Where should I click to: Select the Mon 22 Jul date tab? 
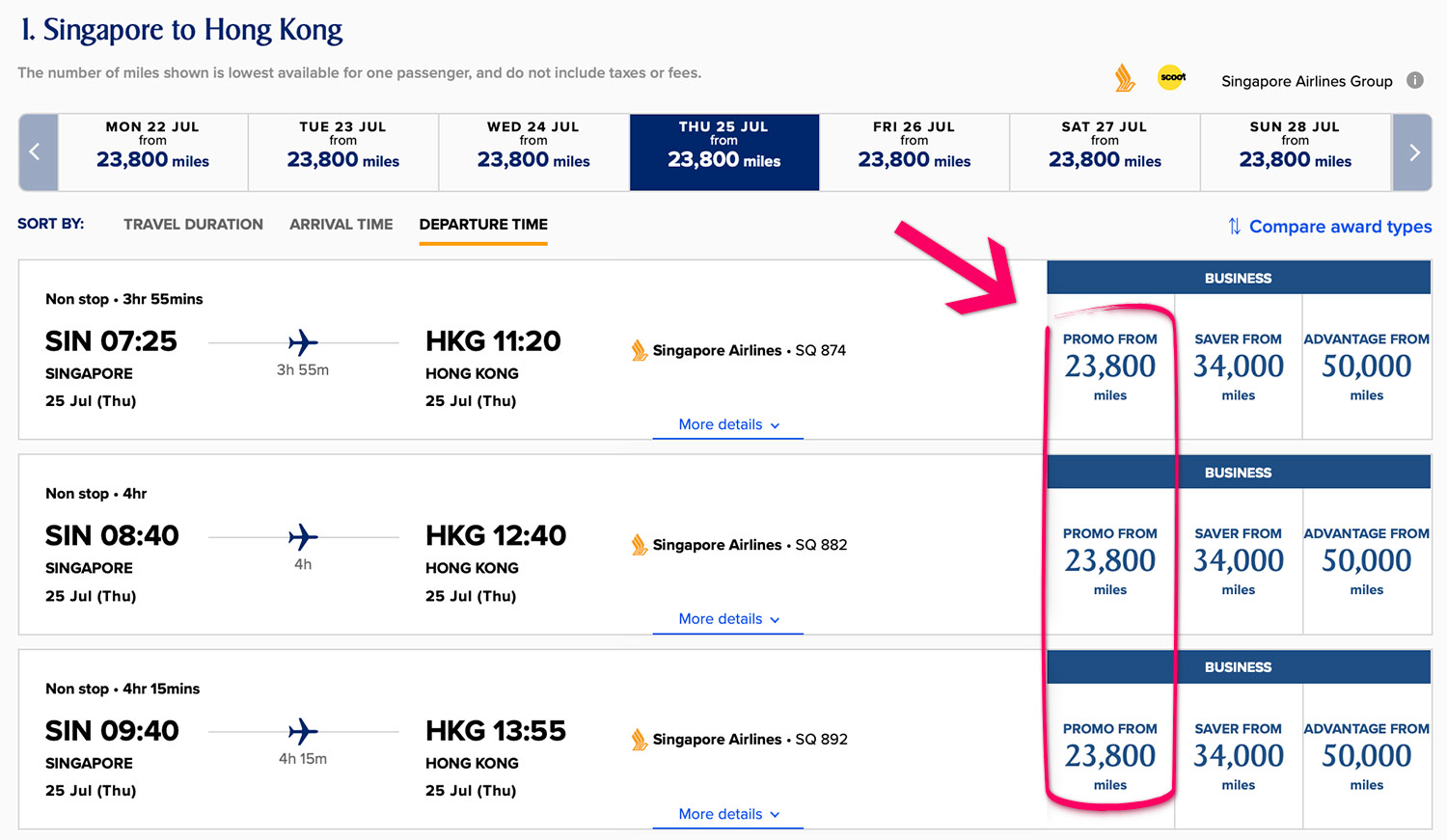tap(152, 152)
